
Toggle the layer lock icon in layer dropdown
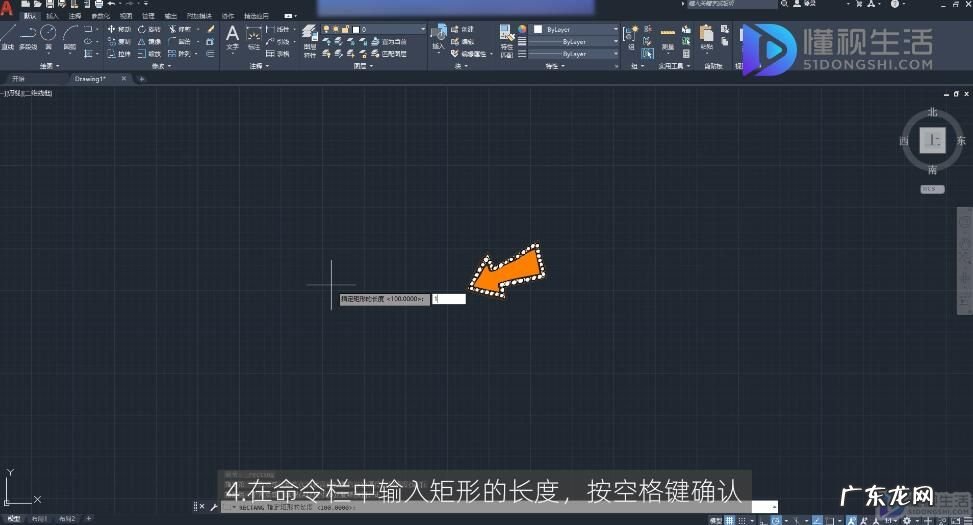tap(345, 29)
